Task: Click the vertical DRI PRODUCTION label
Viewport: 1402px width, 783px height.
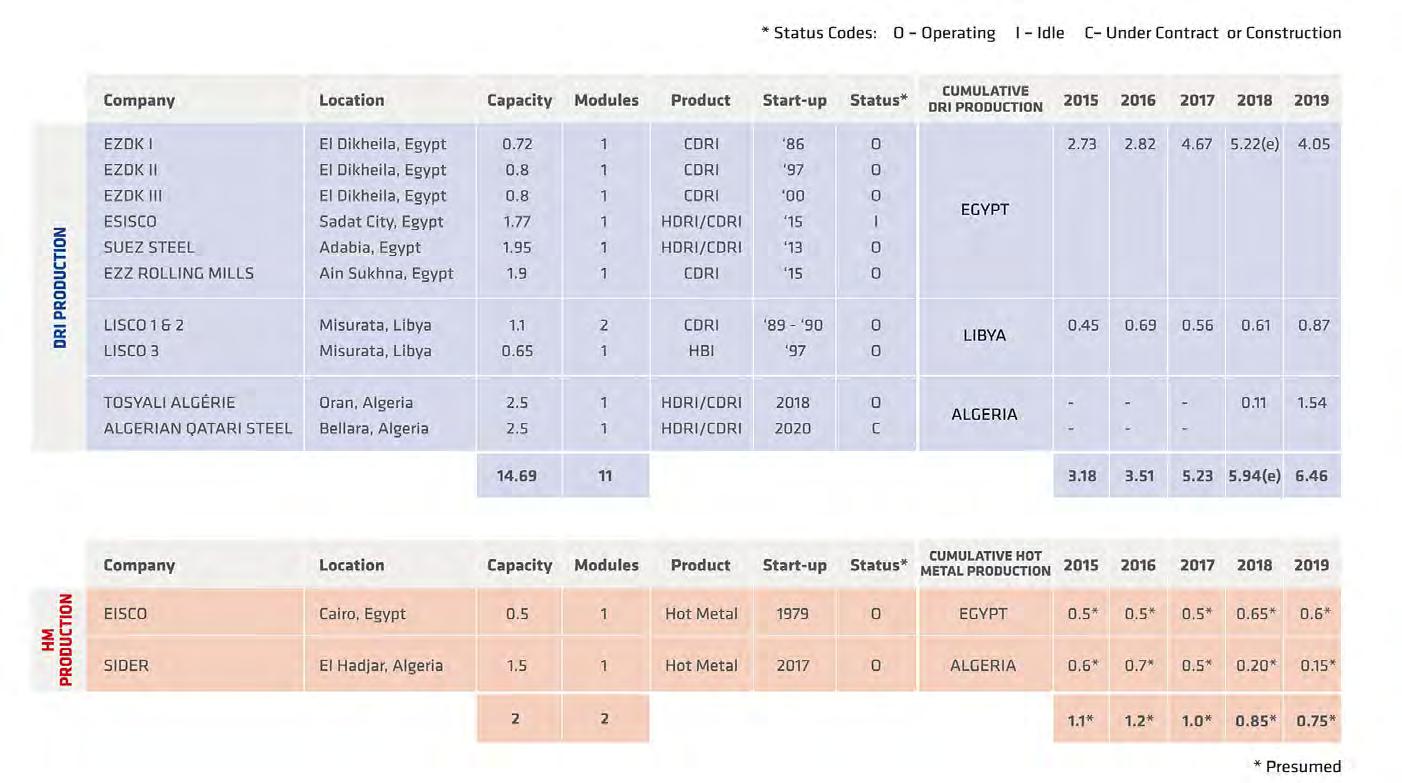Action: pos(61,287)
